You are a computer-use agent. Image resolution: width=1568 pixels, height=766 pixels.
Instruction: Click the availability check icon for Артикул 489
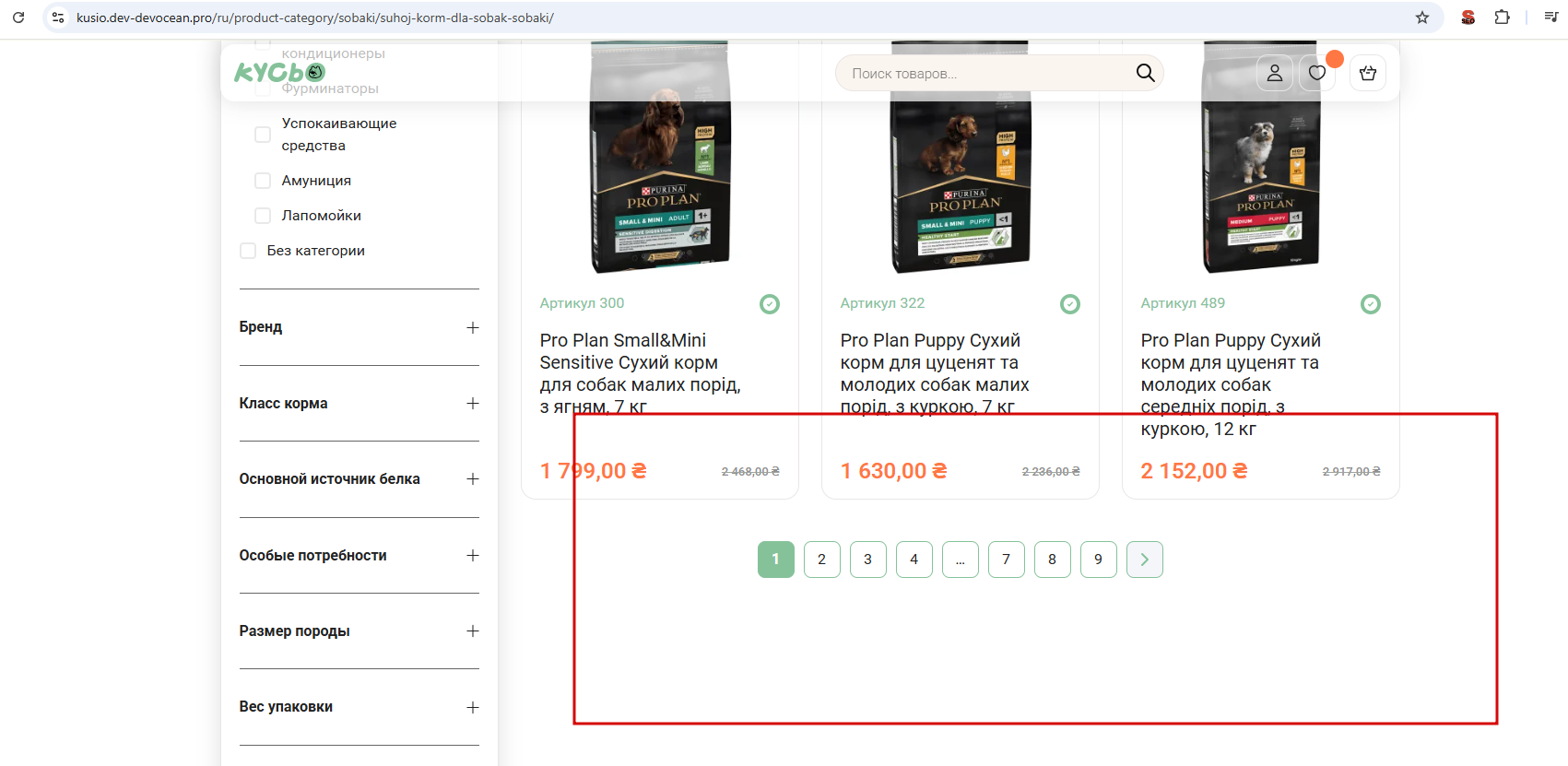click(1371, 304)
